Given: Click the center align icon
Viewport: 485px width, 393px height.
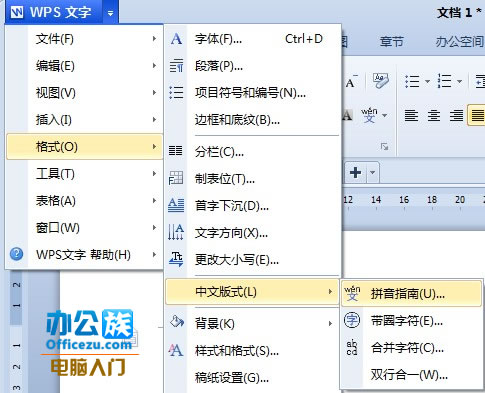Looking at the screenshot, I should click(x=434, y=116).
